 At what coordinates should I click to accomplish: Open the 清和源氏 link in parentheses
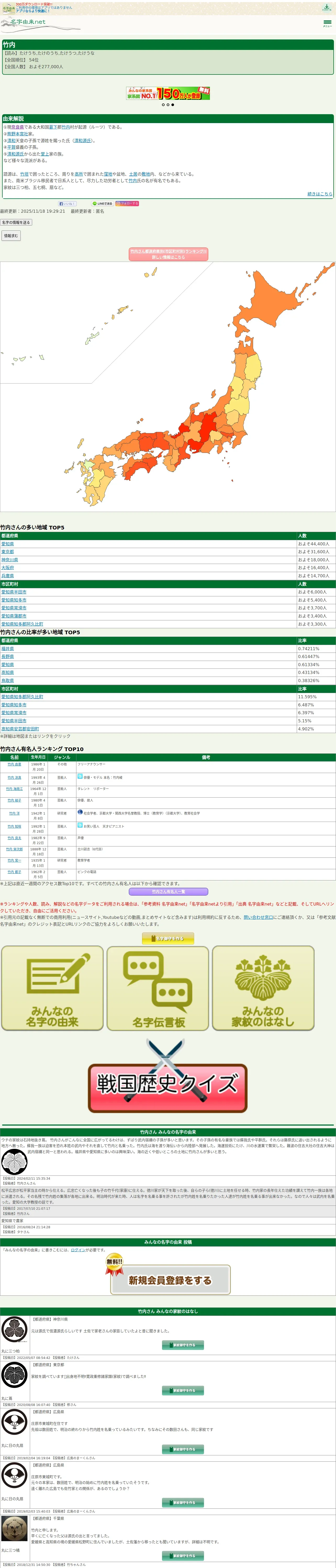click(82, 141)
